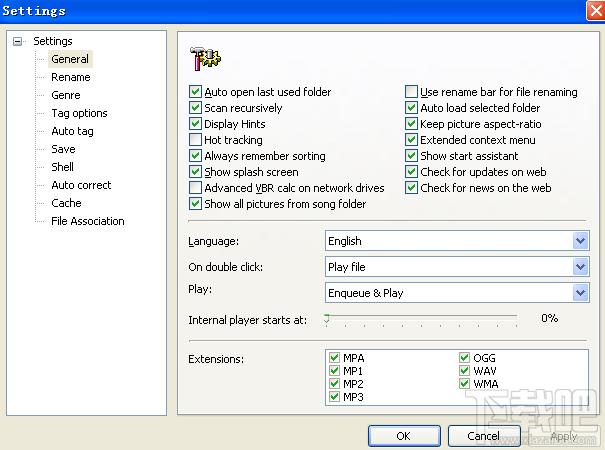Go to the File Association page
Image resolution: width=605 pixels, height=450 pixels.
tap(88, 221)
